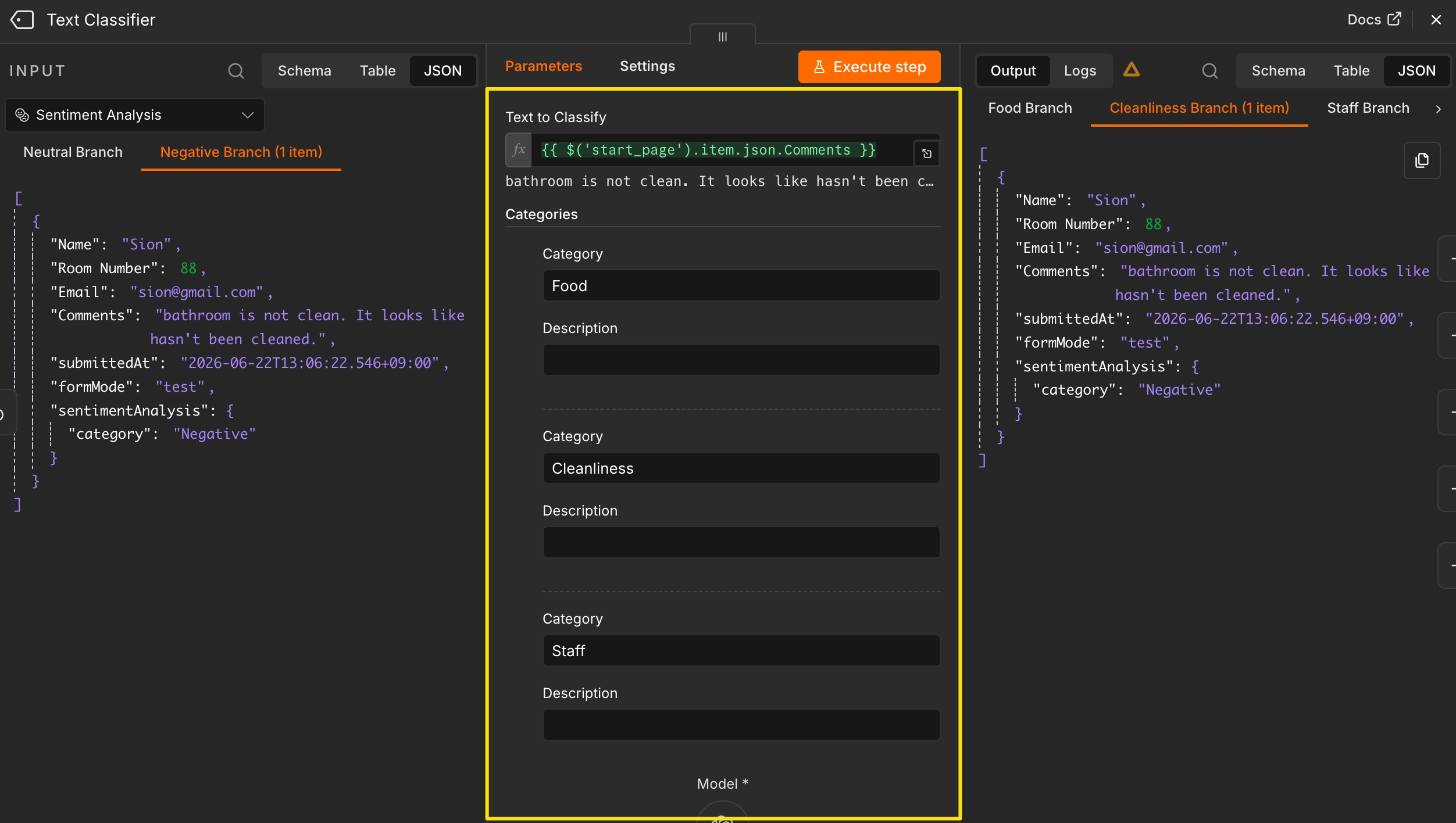Click the Execute step button

869,67
